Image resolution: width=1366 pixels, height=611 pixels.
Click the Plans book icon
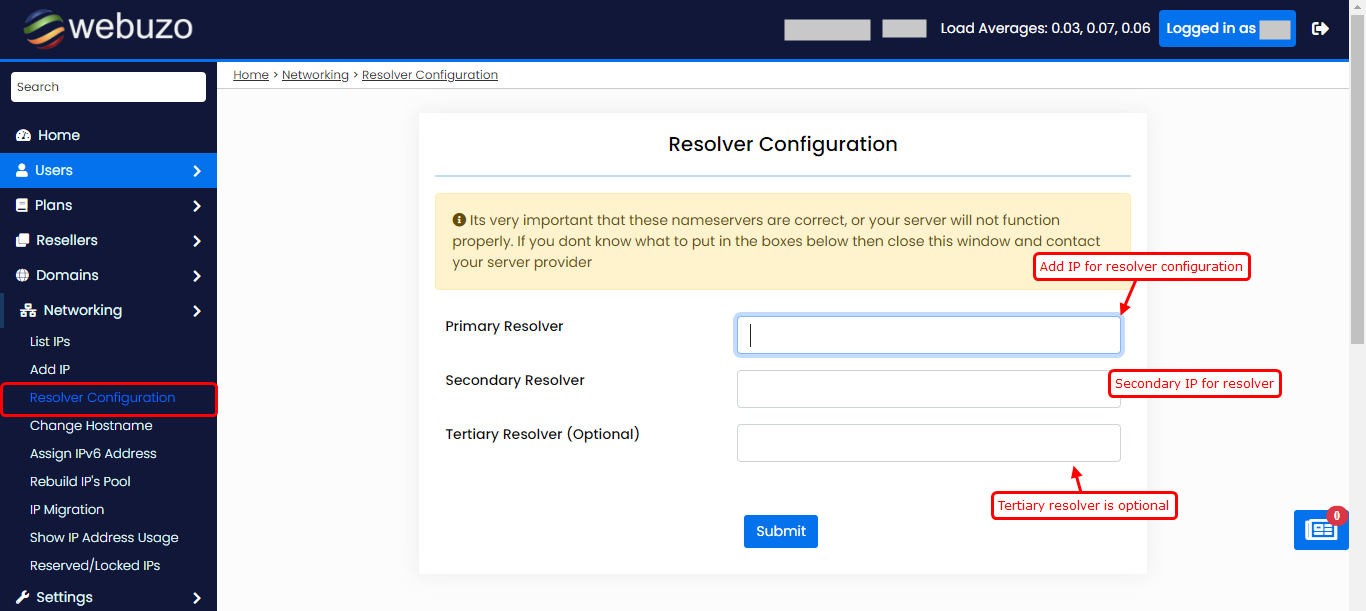tap(22, 205)
